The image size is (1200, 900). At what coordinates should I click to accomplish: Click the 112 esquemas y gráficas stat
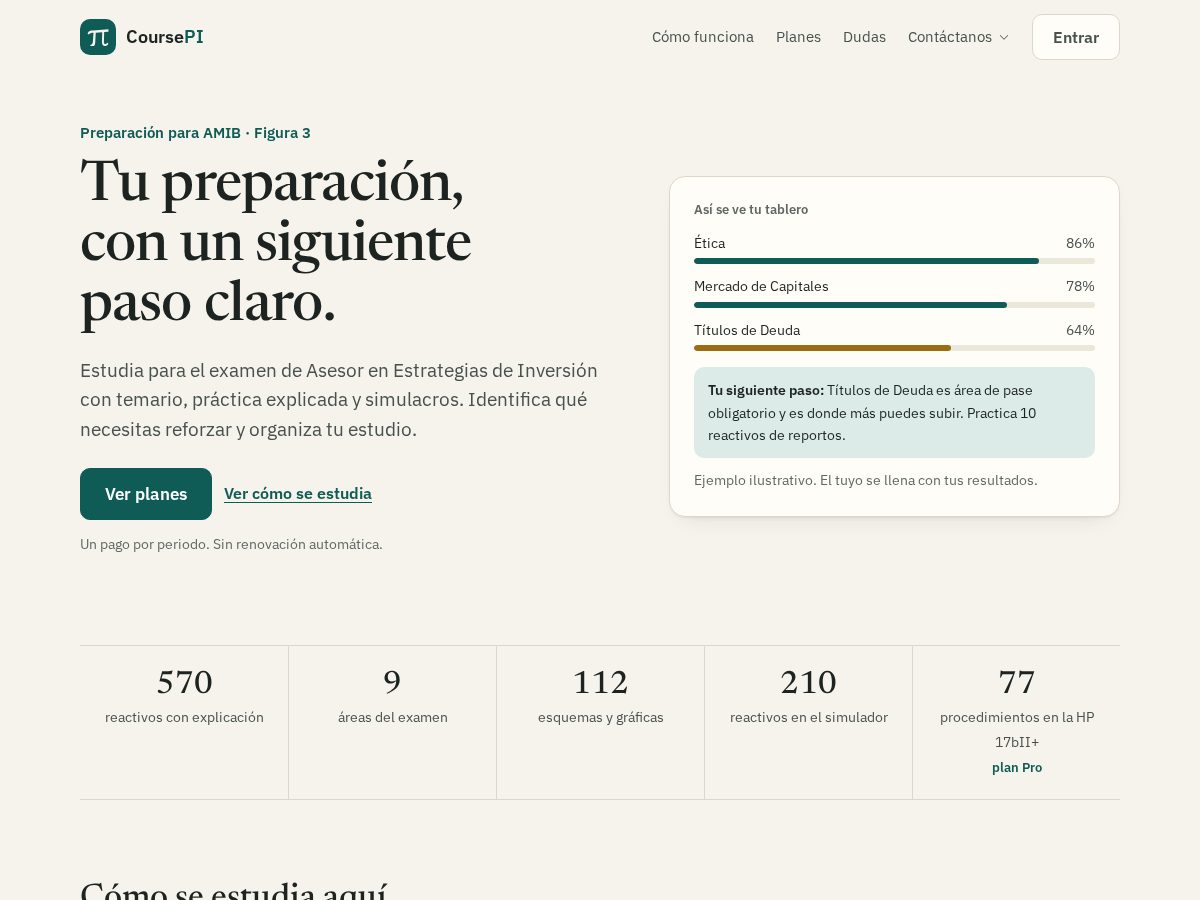click(x=601, y=722)
